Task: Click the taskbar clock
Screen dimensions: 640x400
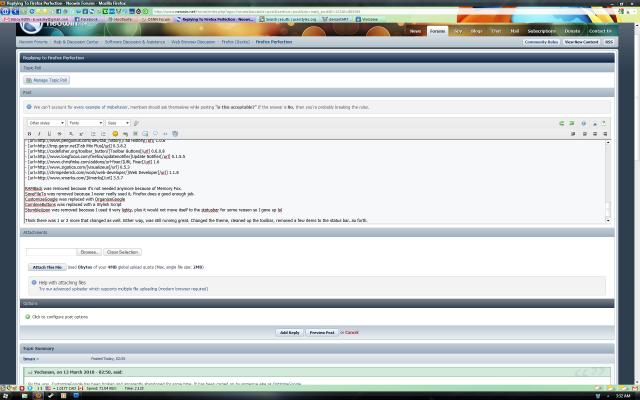Action: [623, 396]
